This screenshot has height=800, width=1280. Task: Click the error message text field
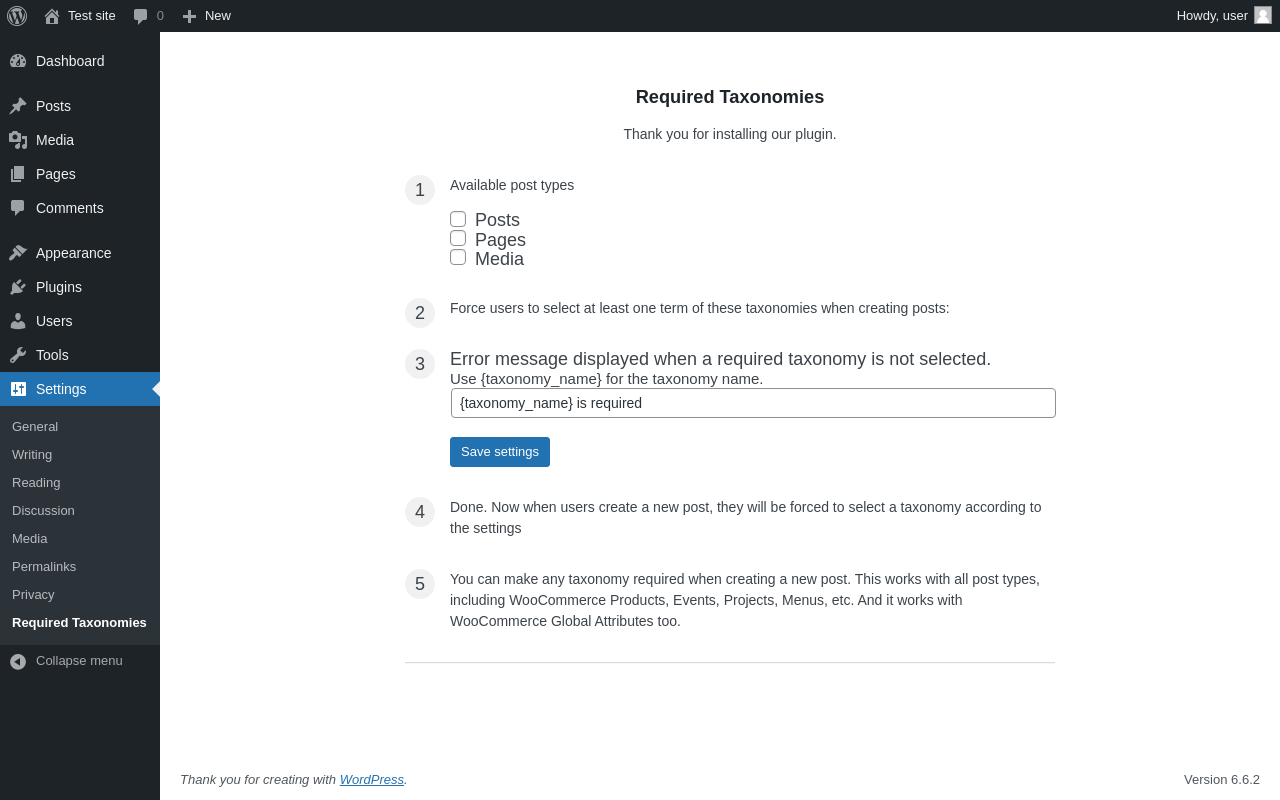click(x=753, y=403)
